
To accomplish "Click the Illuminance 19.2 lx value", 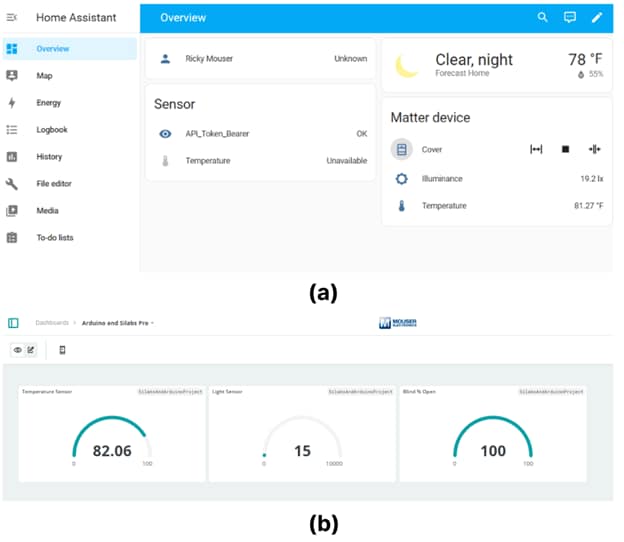I will click(x=592, y=179).
